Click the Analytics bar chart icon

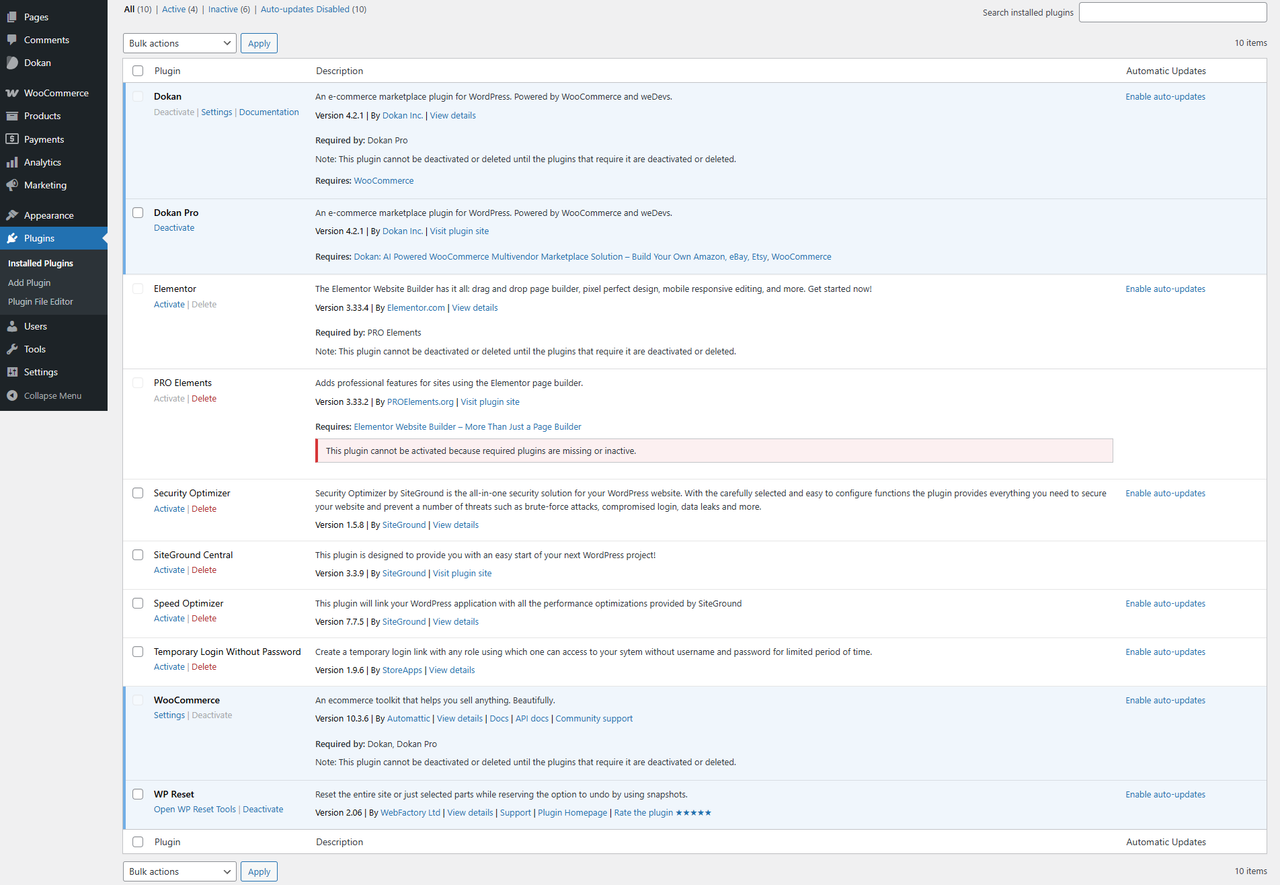(x=12, y=162)
